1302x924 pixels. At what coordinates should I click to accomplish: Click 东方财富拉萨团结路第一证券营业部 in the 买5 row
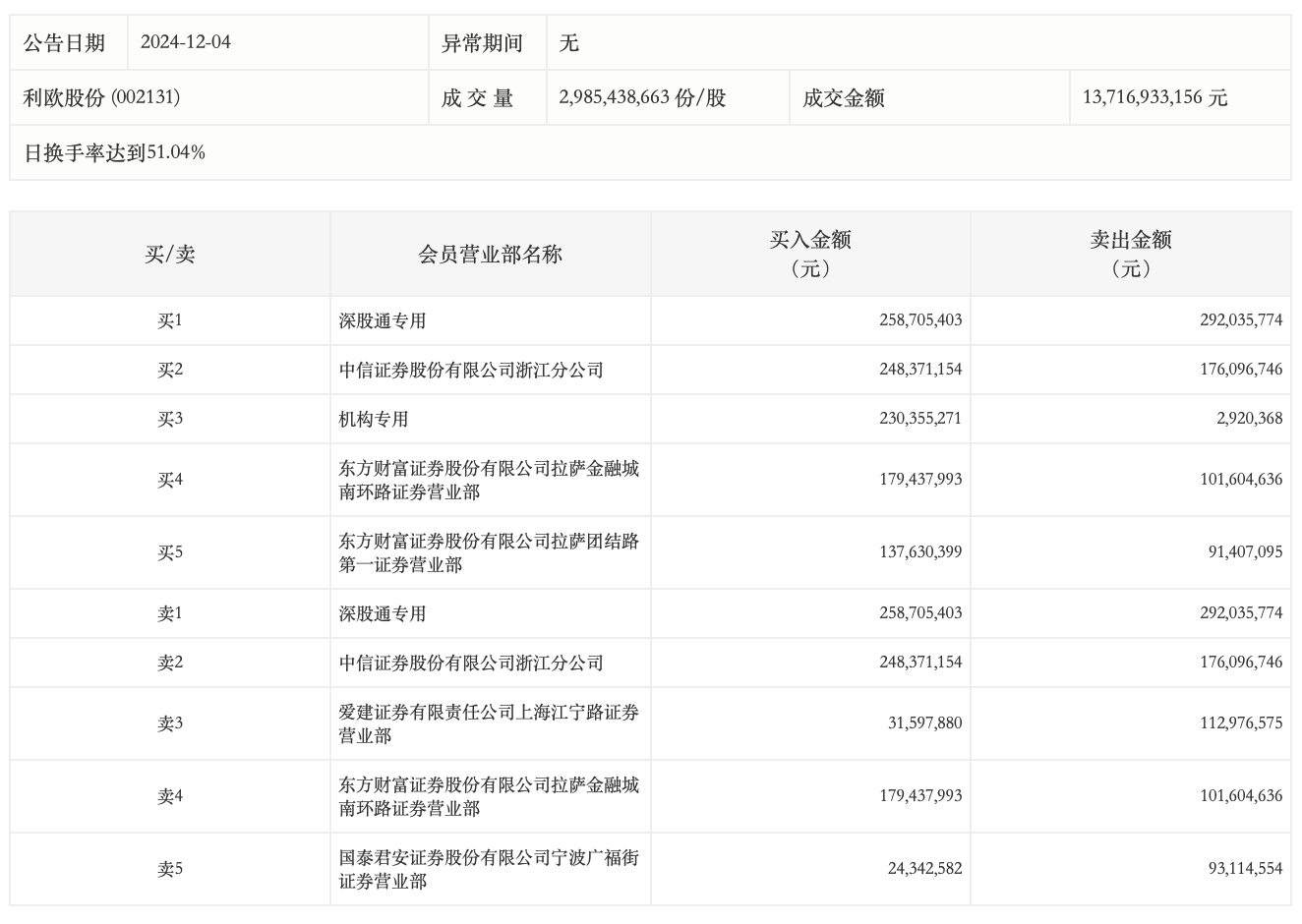pyautogui.click(x=489, y=552)
